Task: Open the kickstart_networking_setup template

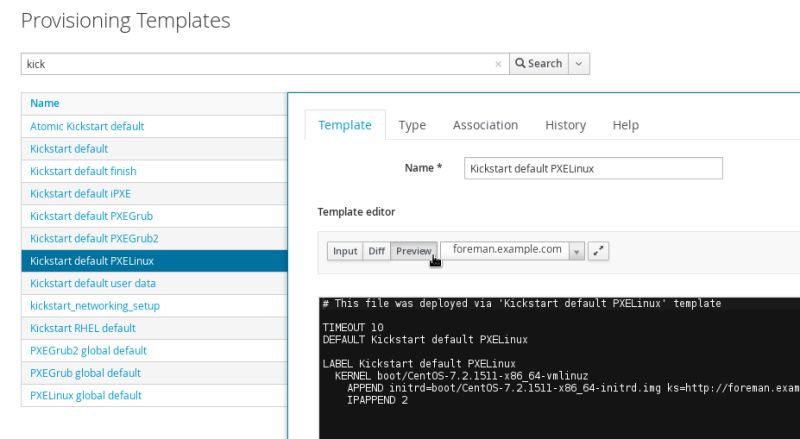Action: click(x=95, y=306)
